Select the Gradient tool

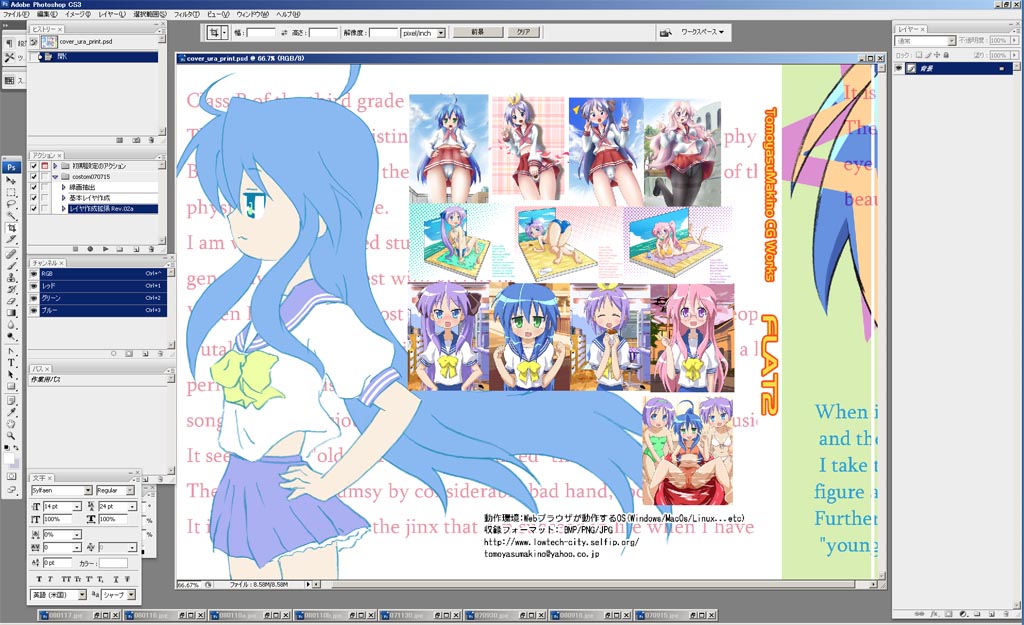[11, 313]
